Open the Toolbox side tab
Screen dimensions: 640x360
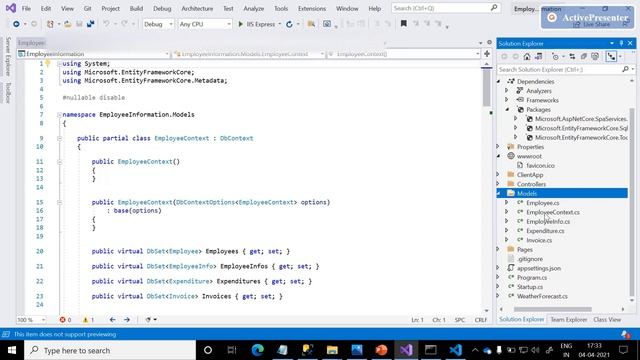[x=8, y=92]
